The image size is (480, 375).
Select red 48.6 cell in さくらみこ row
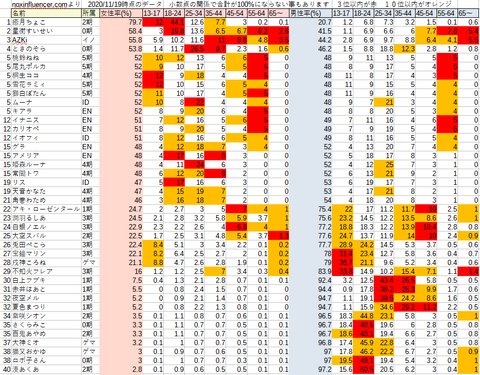click(x=364, y=325)
